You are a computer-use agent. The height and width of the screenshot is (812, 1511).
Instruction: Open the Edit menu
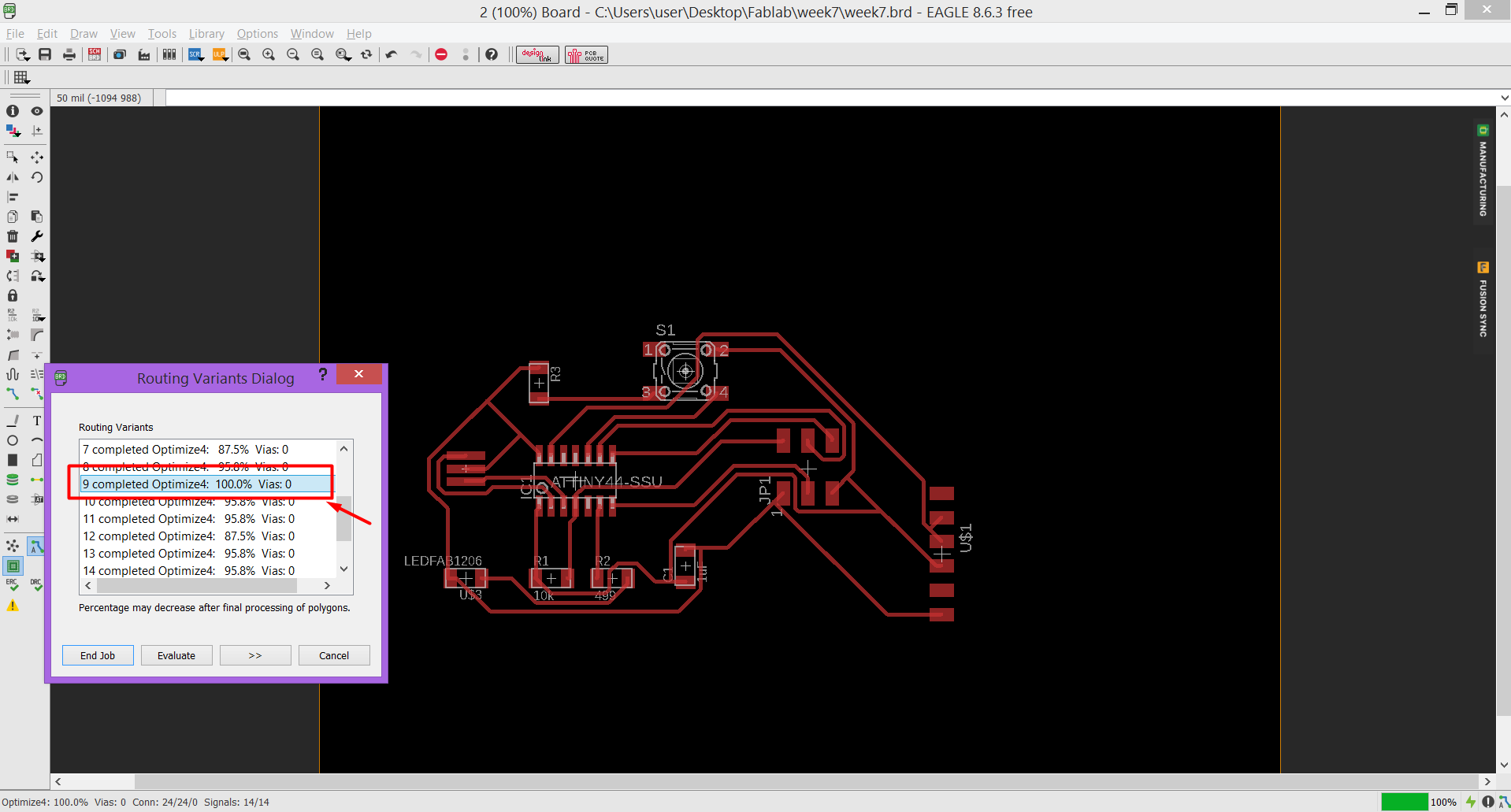point(47,34)
